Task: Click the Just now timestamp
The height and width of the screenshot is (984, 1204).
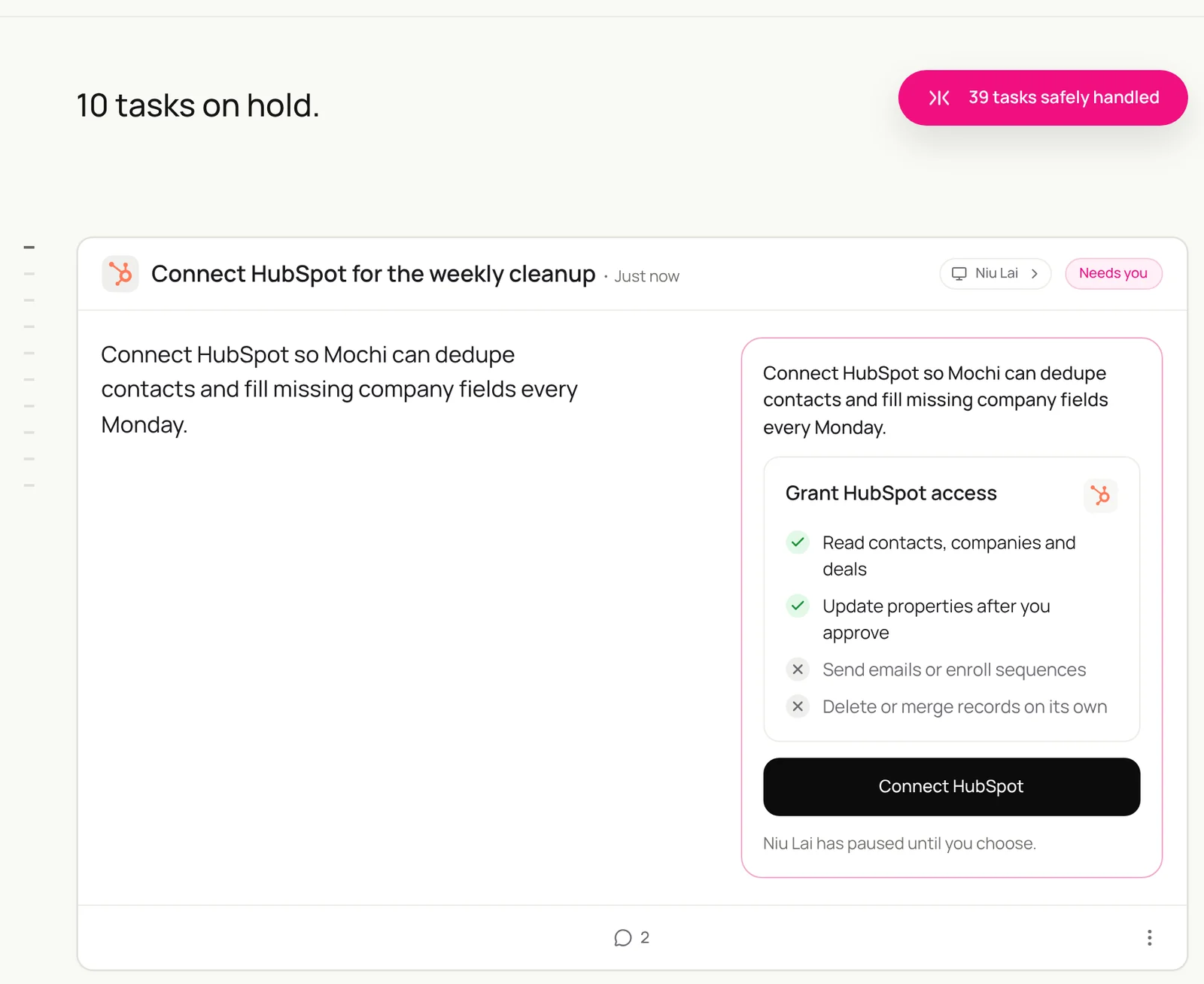Action: tap(647, 276)
